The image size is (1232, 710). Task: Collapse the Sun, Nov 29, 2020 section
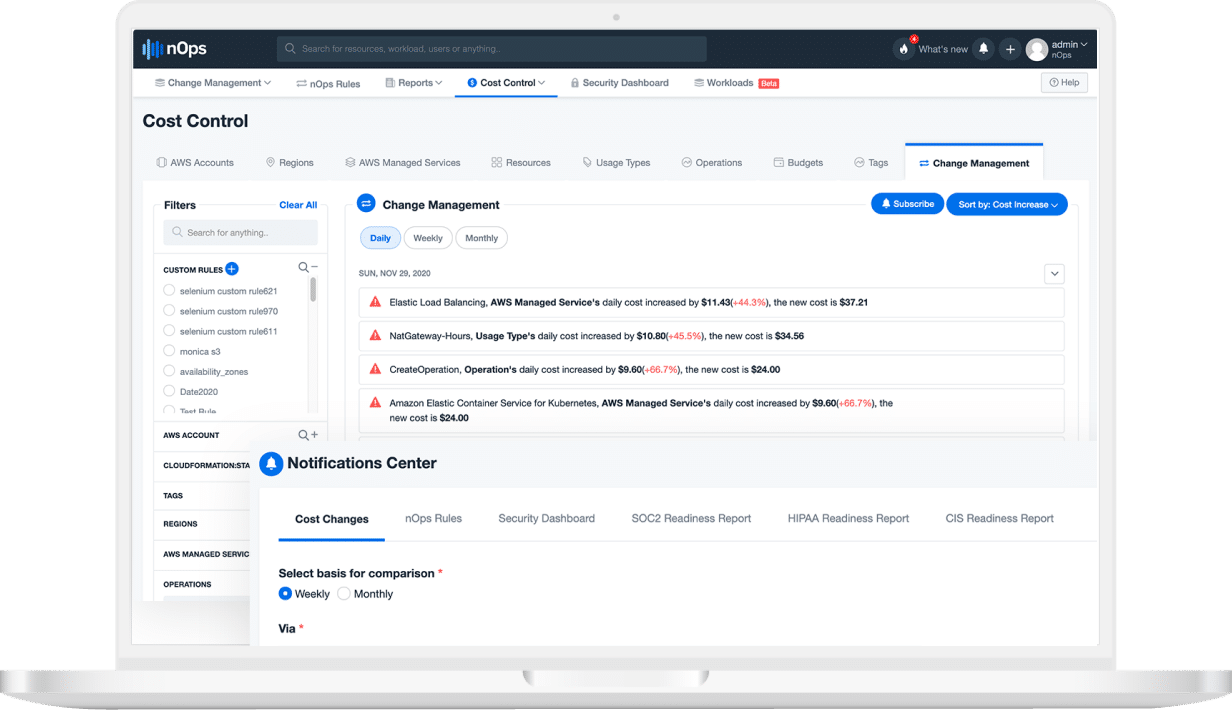click(1054, 273)
